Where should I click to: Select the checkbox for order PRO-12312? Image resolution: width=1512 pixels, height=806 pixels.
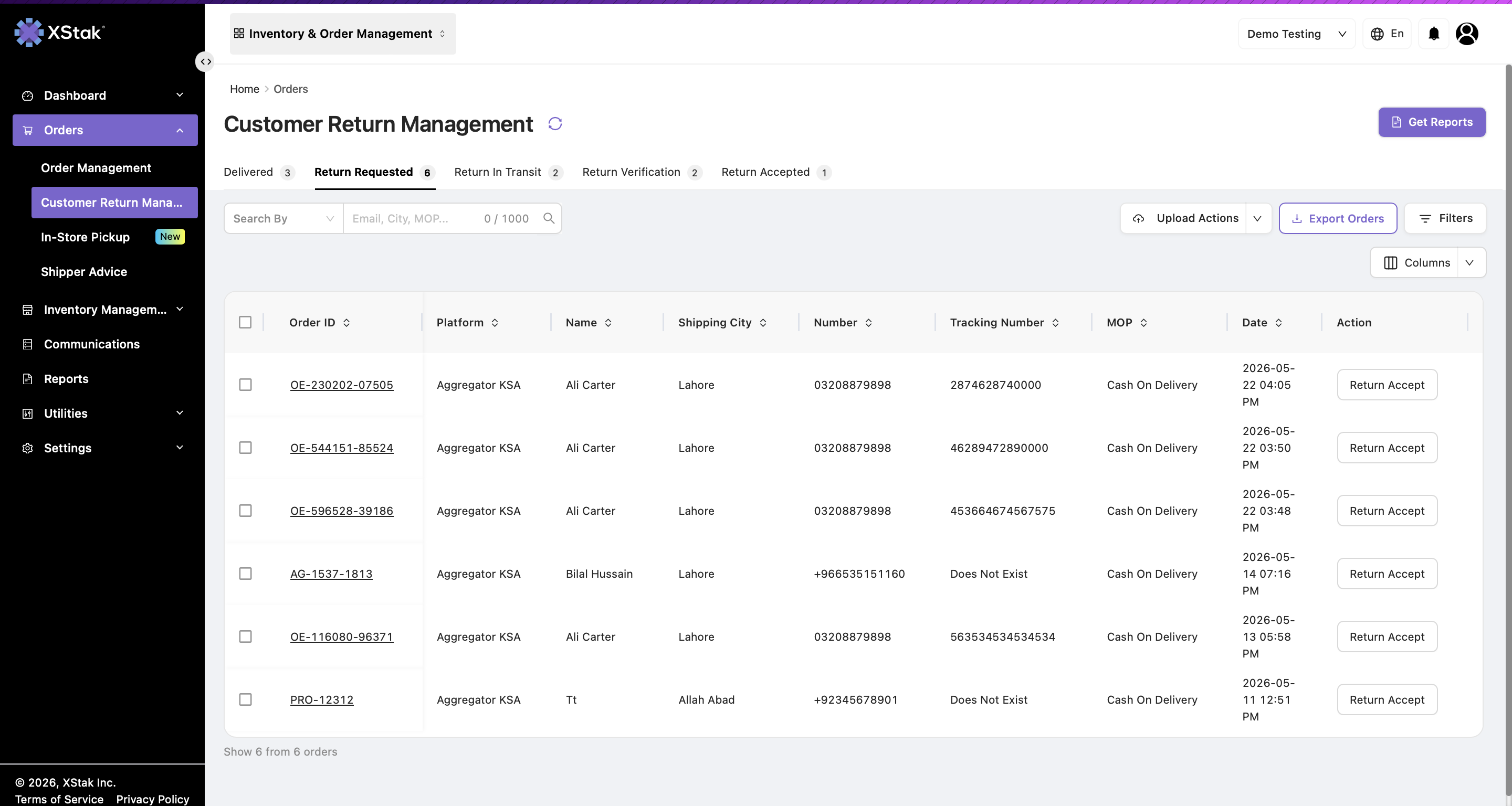245,700
